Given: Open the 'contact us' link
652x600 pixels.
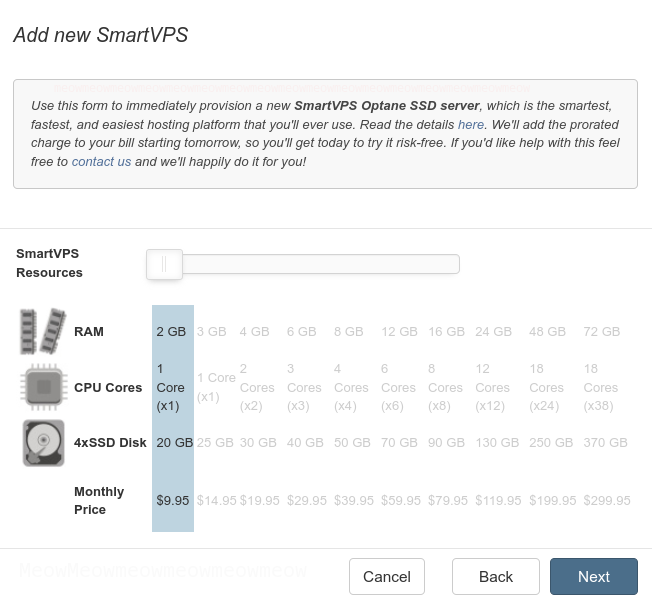Looking at the screenshot, I should 101,161.
